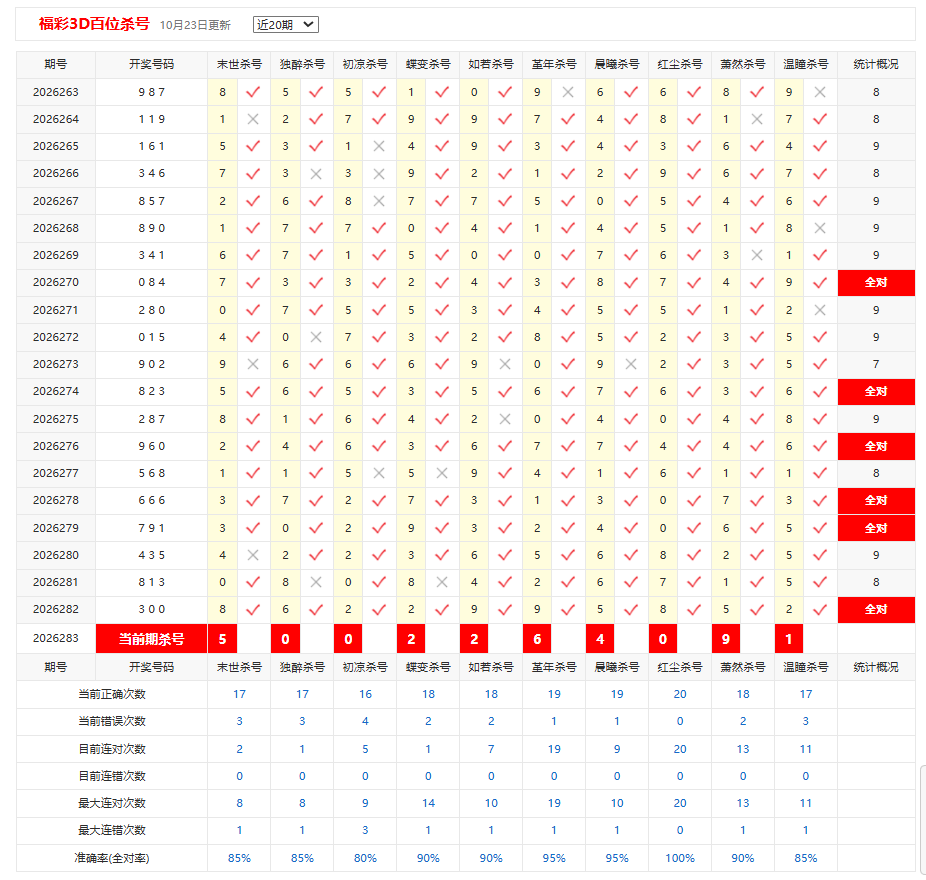Select the cross mark in row 2026275 under 如若杀号
This screenshot has width=926, height=880.
tap(505, 419)
